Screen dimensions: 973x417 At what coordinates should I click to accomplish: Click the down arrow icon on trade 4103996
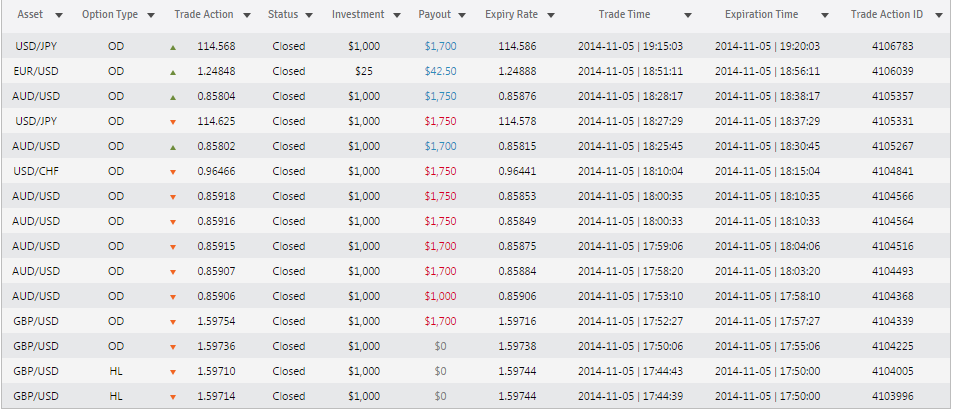coord(173,397)
